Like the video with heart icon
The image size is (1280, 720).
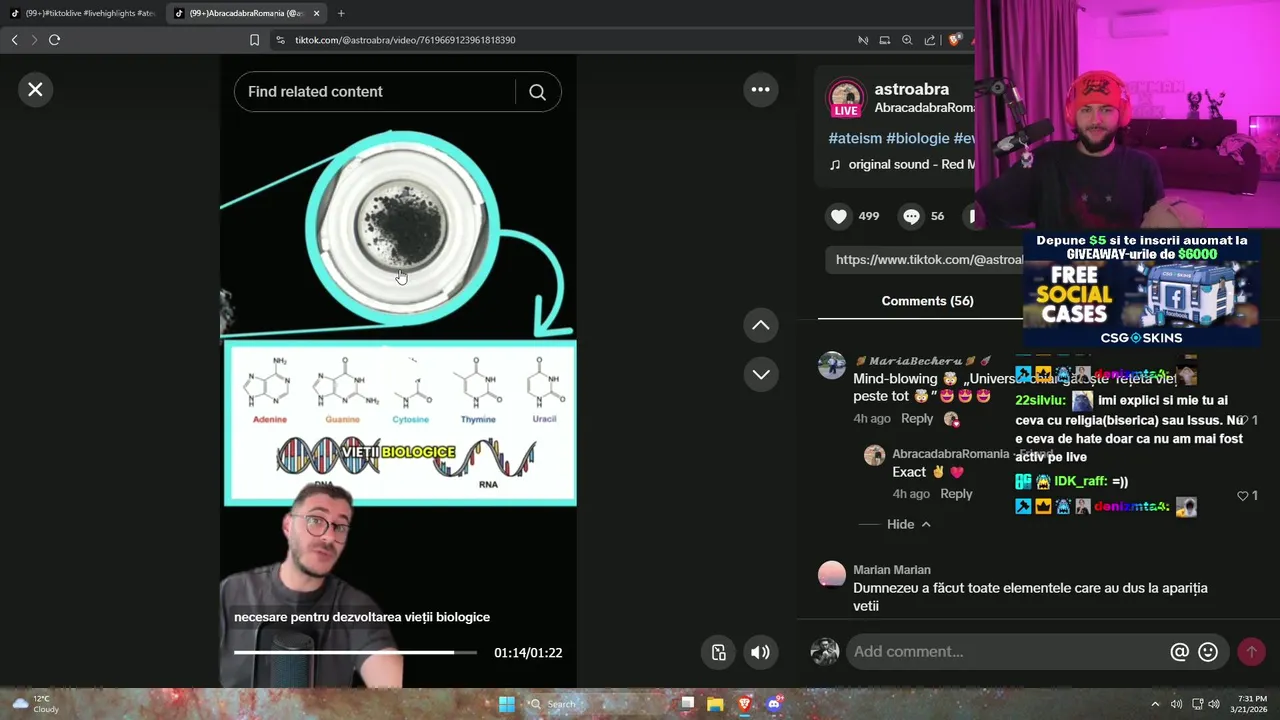point(839,216)
